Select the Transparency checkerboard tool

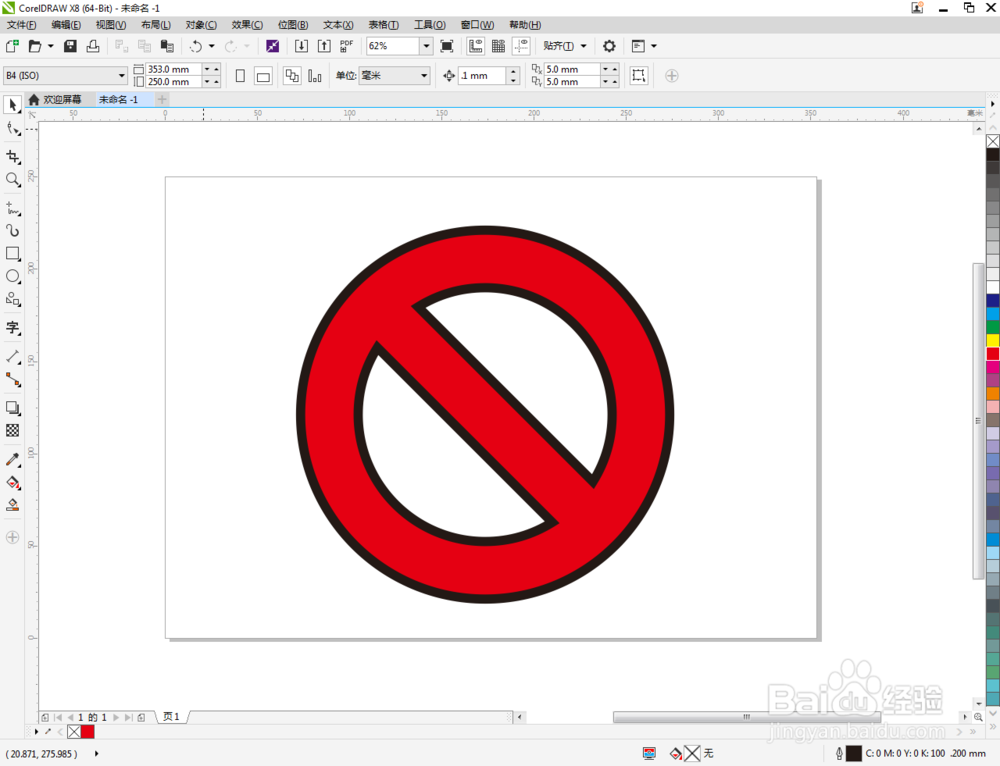[13, 431]
